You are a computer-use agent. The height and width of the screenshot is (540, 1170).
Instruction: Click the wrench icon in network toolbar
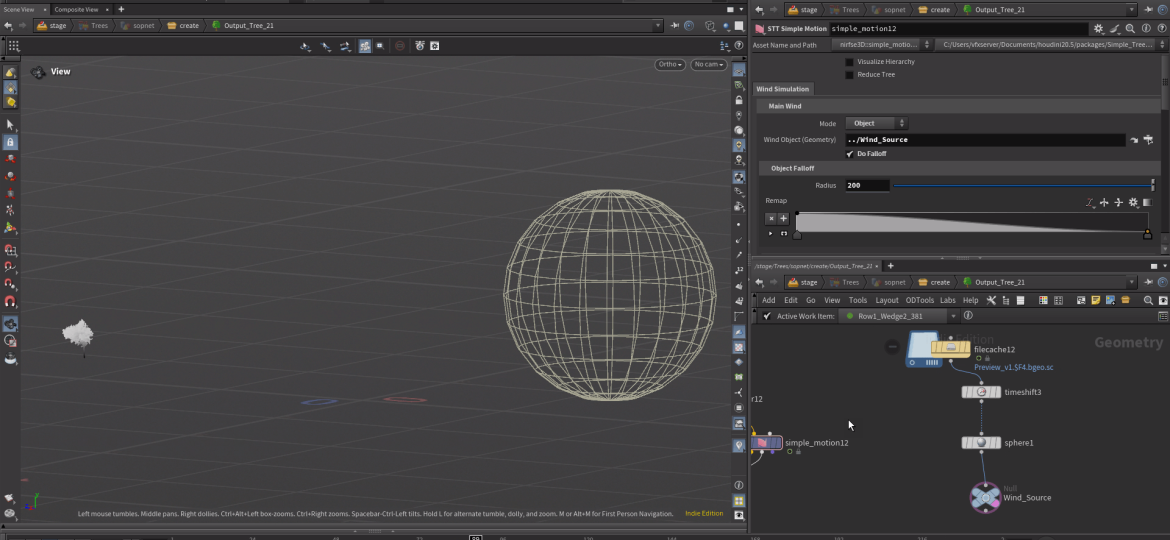coord(992,300)
